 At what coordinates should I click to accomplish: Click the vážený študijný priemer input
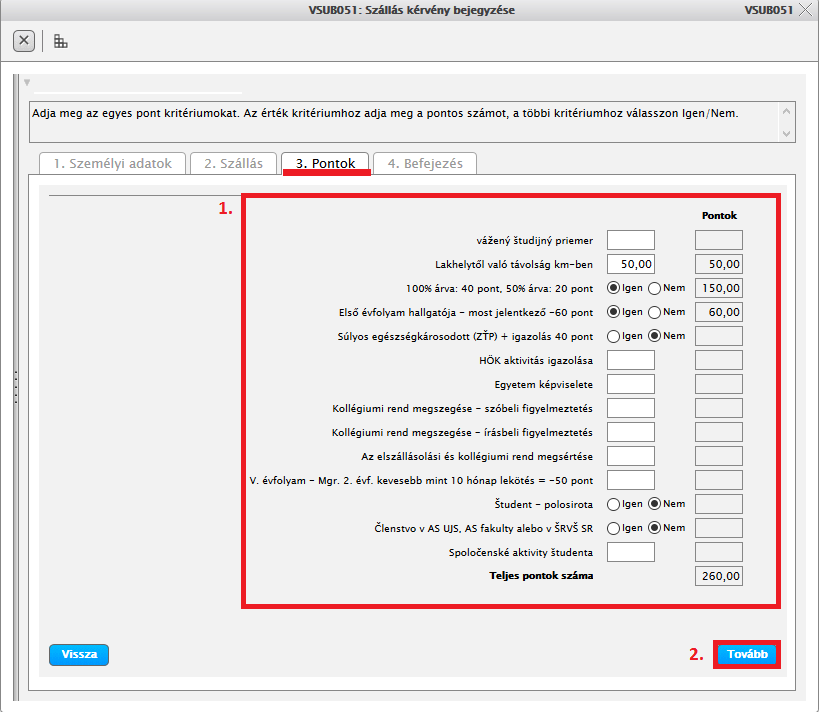(x=631, y=240)
